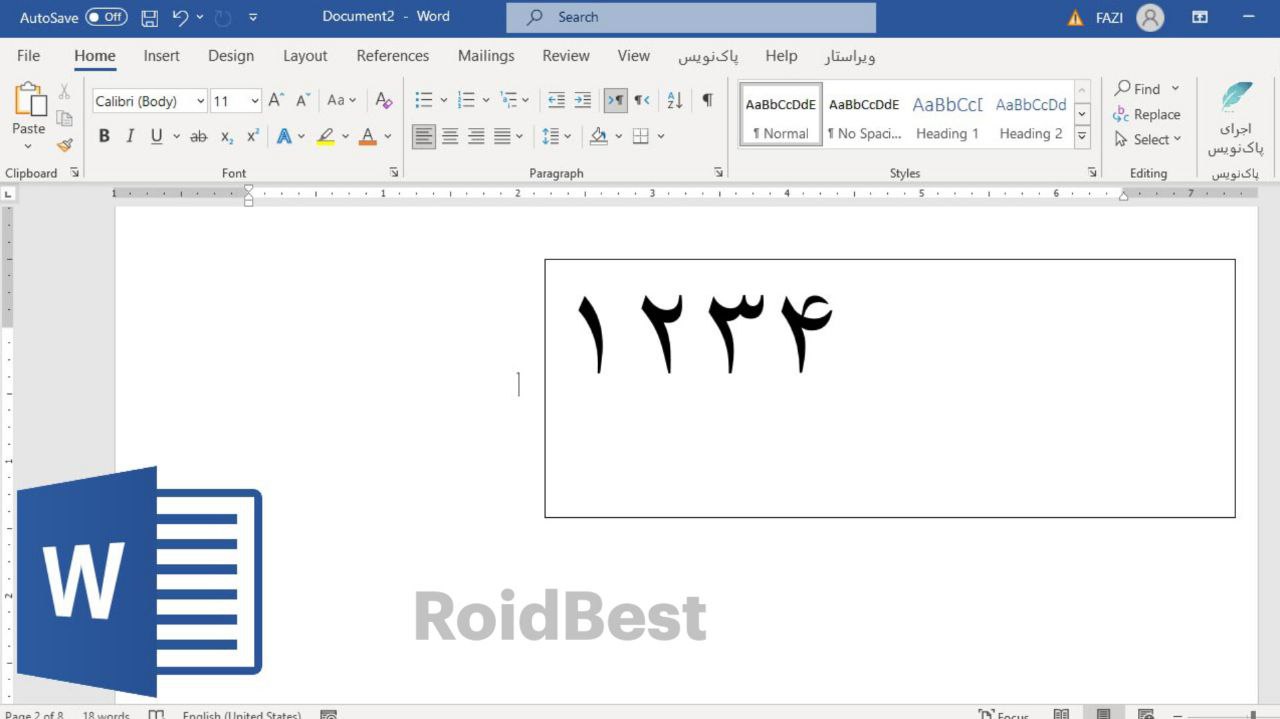Screen dimensions: 1280x719
Task: Increase indent of the paragraph
Action: click(x=582, y=100)
